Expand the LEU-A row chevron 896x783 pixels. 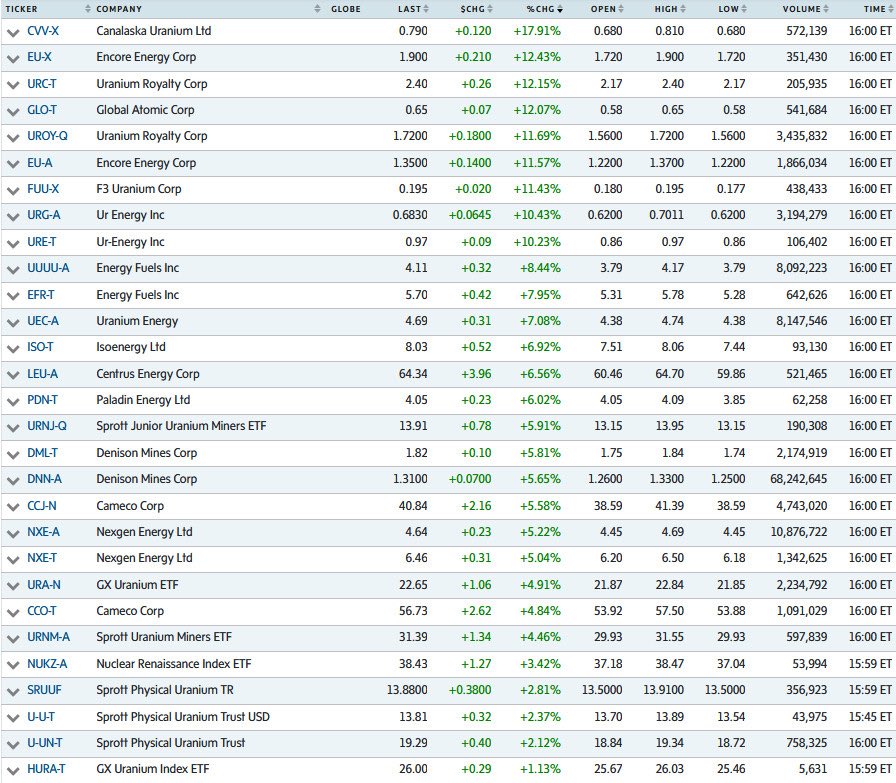(x=13, y=375)
